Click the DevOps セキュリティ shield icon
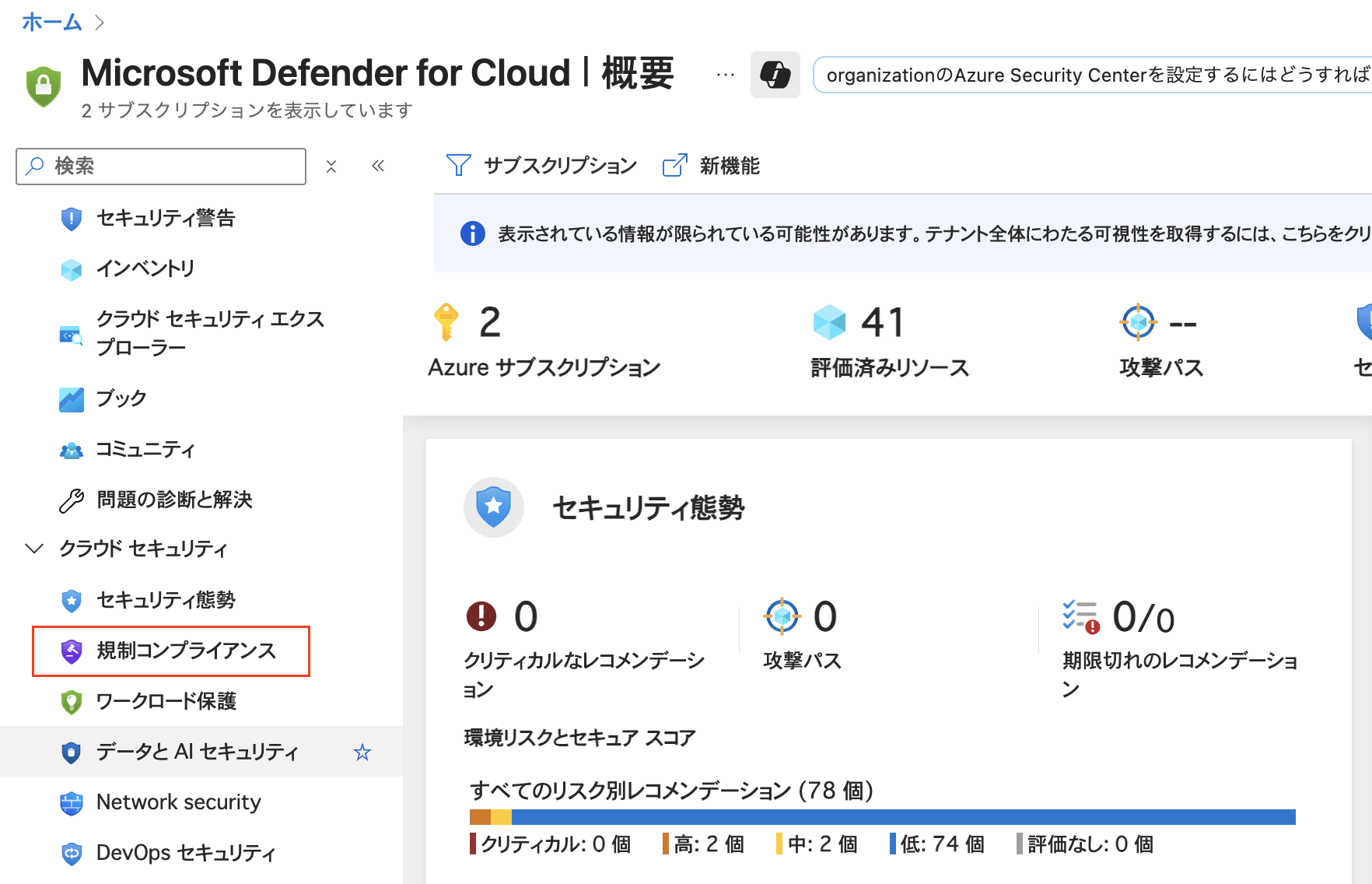Viewport: 1372px width, 884px height. [72, 854]
